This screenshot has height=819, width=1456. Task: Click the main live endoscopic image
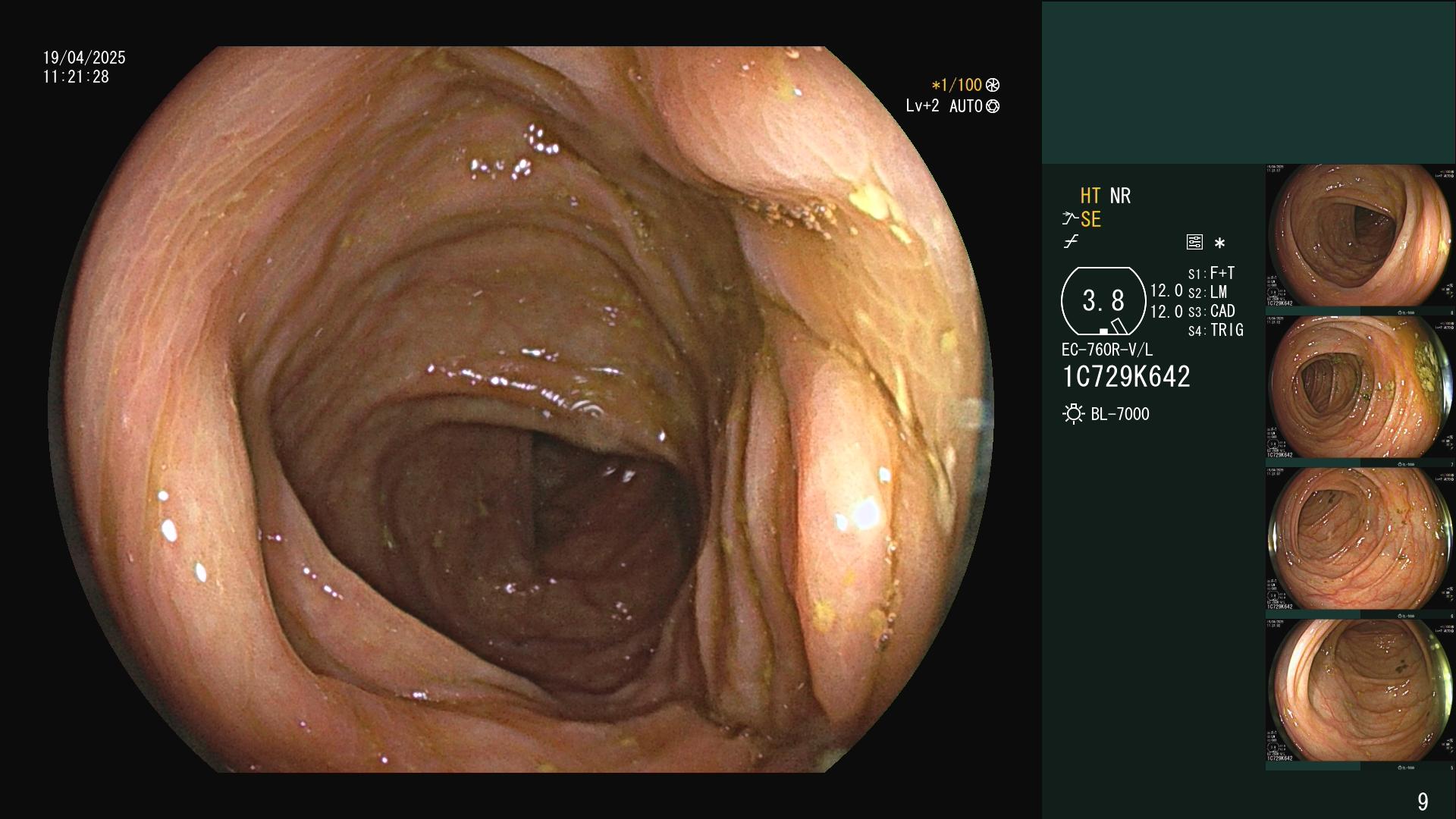tap(520, 409)
